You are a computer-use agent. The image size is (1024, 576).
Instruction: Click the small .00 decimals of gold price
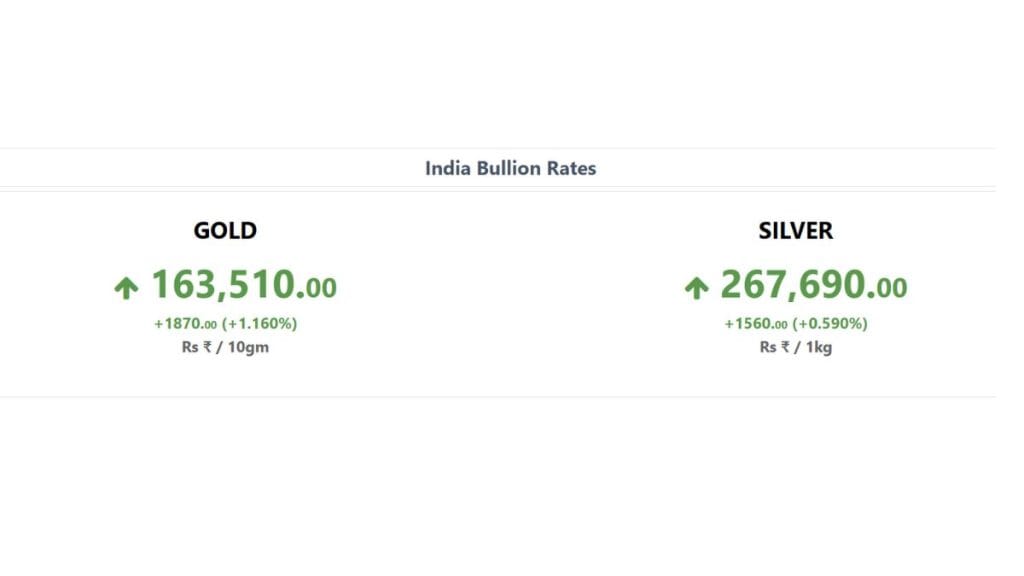320,289
